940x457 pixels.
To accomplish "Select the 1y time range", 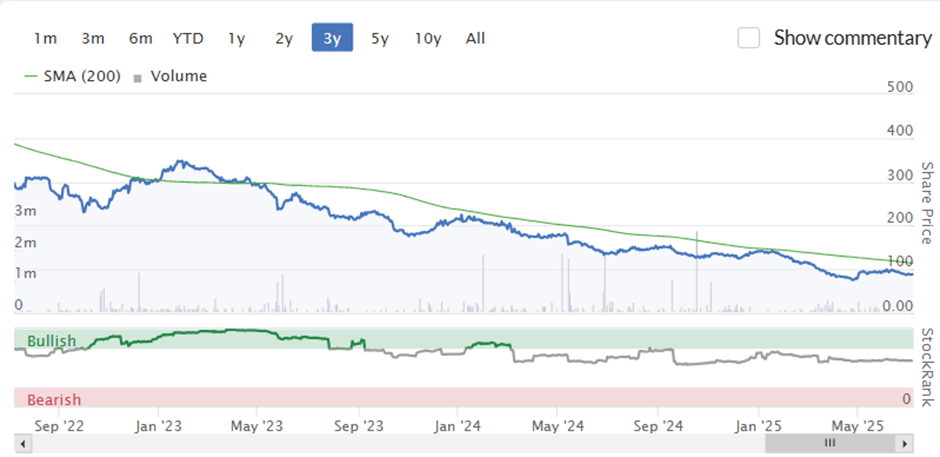I will coord(236,38).
